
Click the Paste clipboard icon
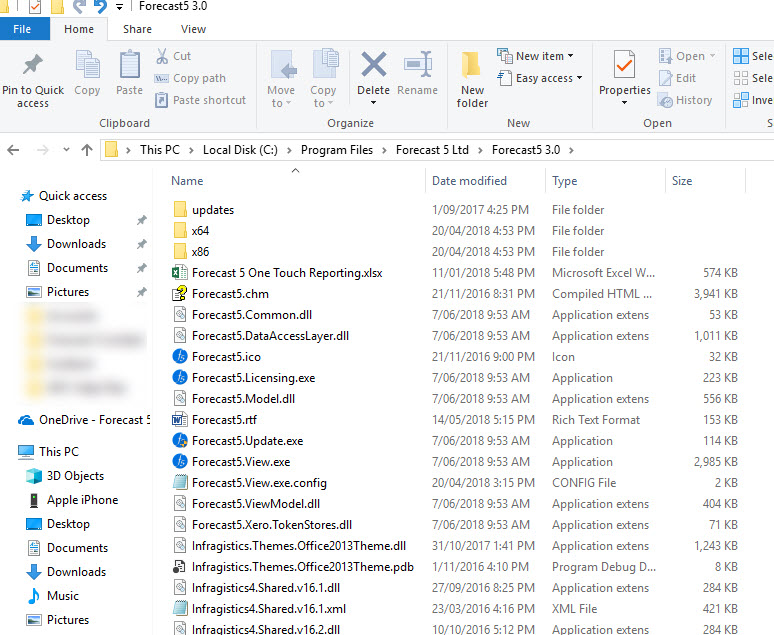129,65
